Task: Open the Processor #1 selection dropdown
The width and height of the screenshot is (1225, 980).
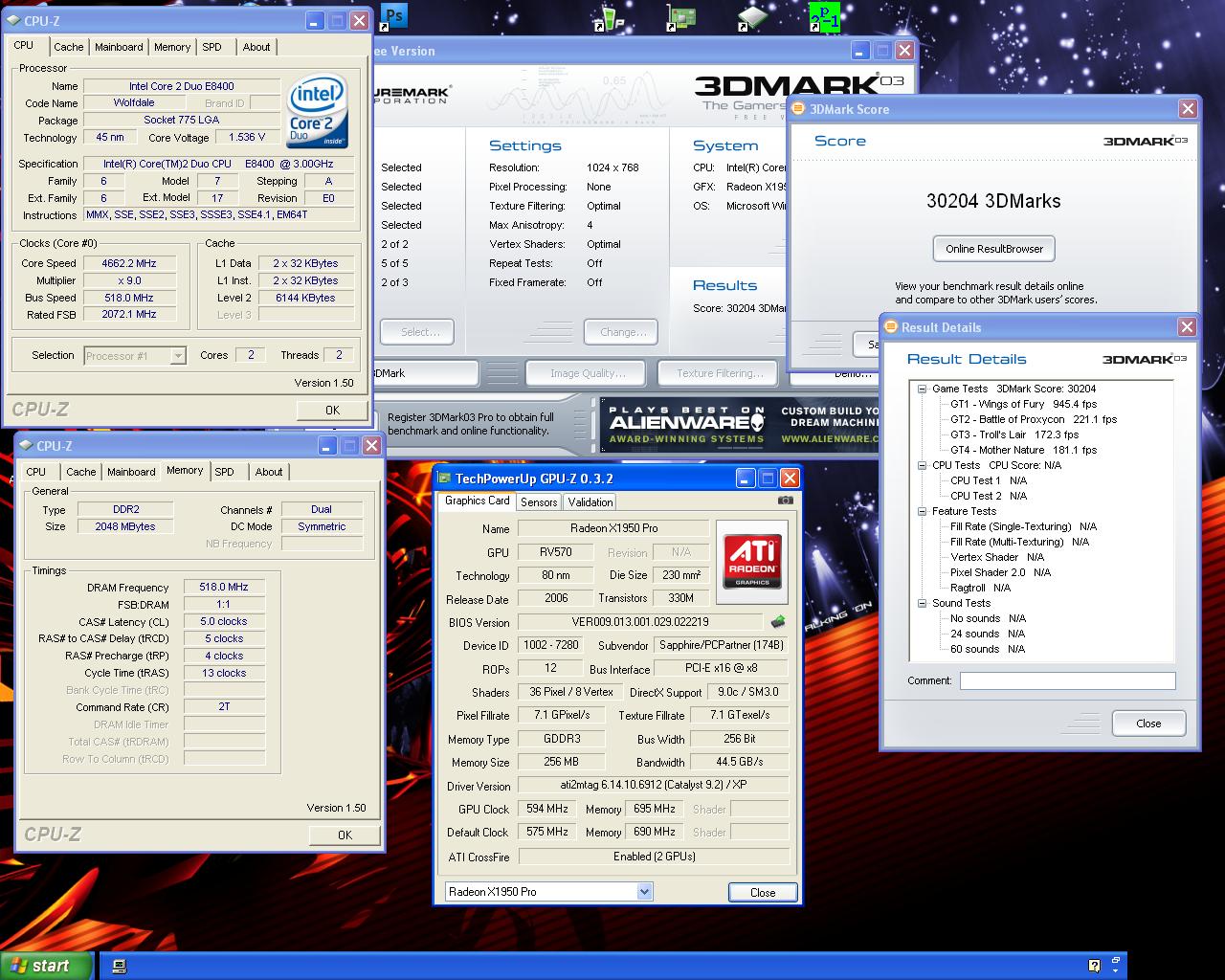Action: 177,356
